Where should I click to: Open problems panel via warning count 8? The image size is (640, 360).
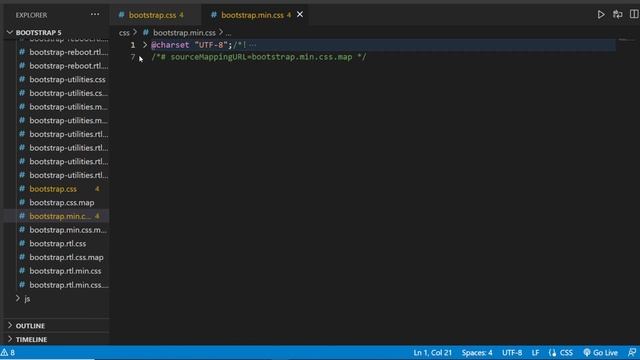[8, 353]
